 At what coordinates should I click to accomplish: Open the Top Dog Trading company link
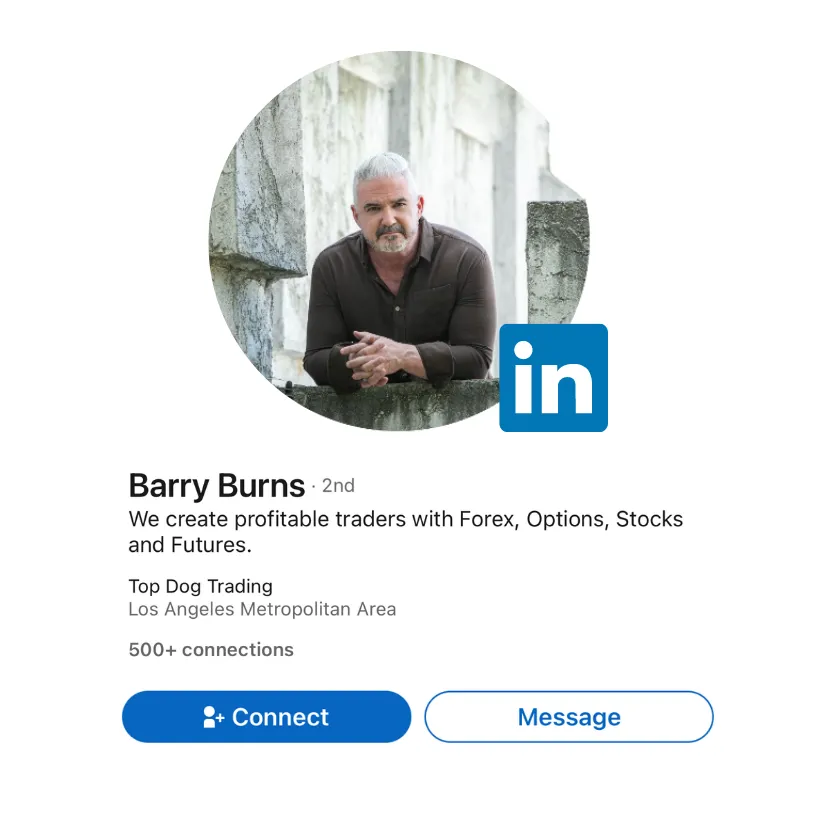coord(201,586)
